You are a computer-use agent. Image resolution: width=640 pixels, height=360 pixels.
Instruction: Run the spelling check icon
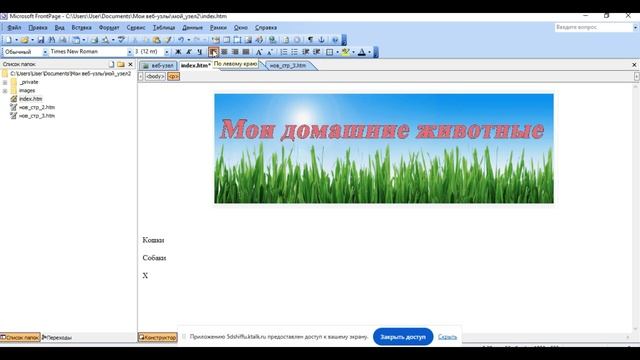point(121,40)
